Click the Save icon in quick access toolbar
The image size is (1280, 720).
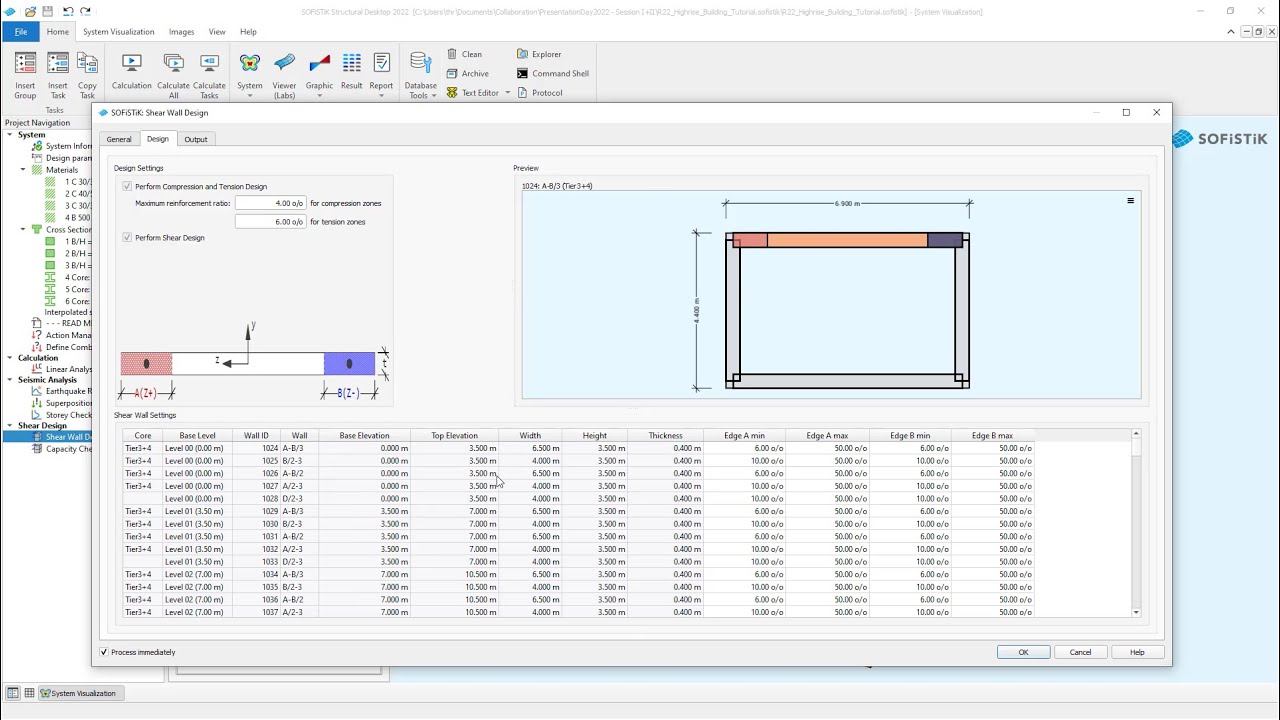48,12
